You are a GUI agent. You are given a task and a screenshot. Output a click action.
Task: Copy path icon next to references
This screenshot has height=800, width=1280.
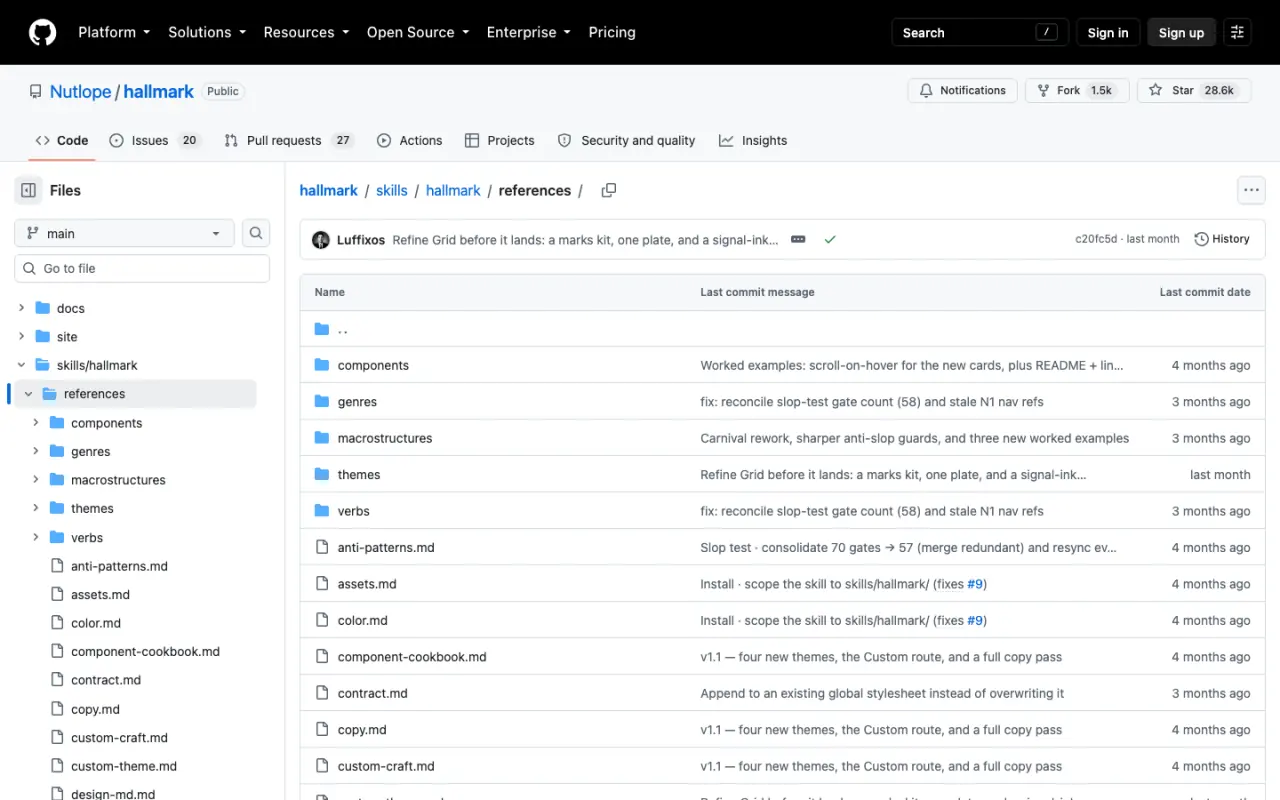pos(608,190)
